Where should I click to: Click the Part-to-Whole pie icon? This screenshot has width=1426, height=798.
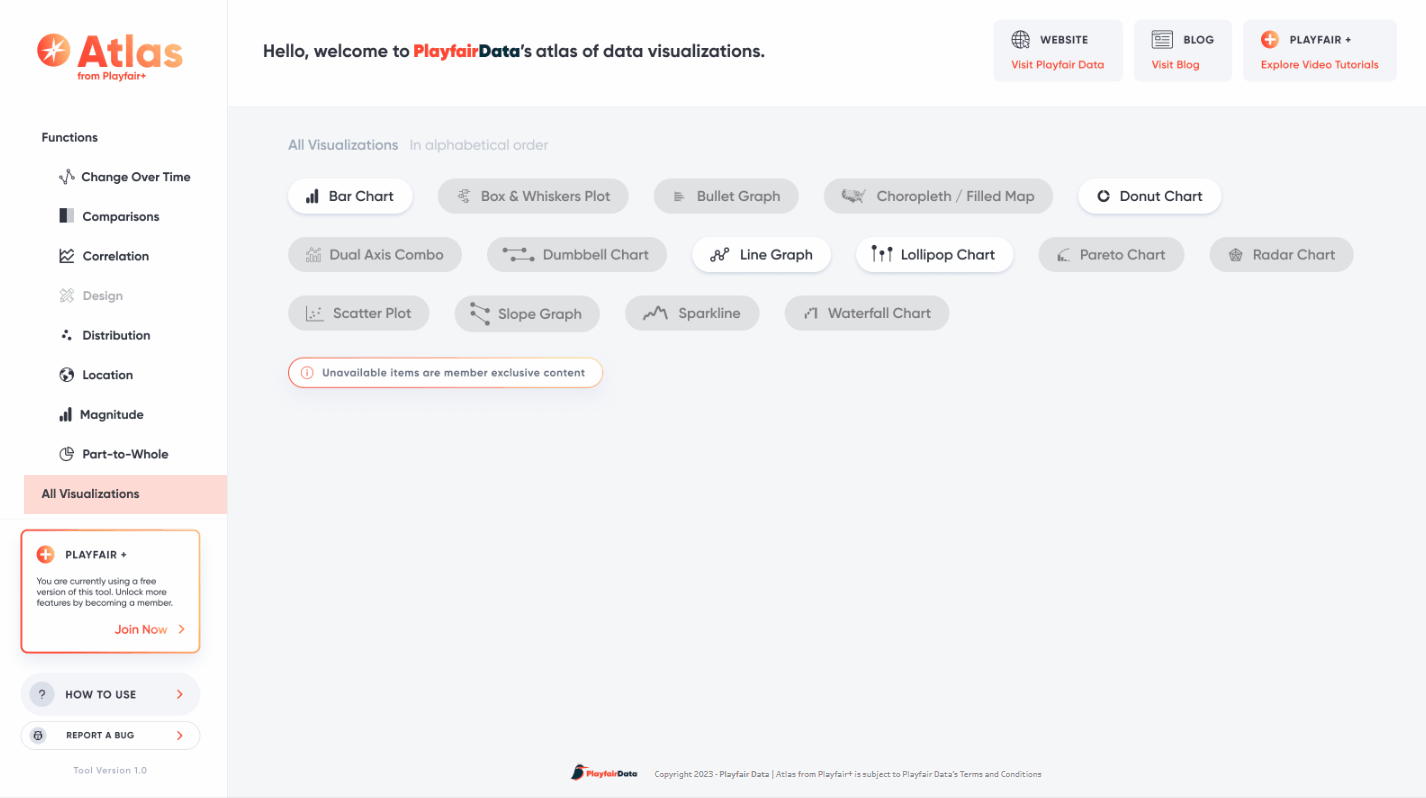pos(67,454)
